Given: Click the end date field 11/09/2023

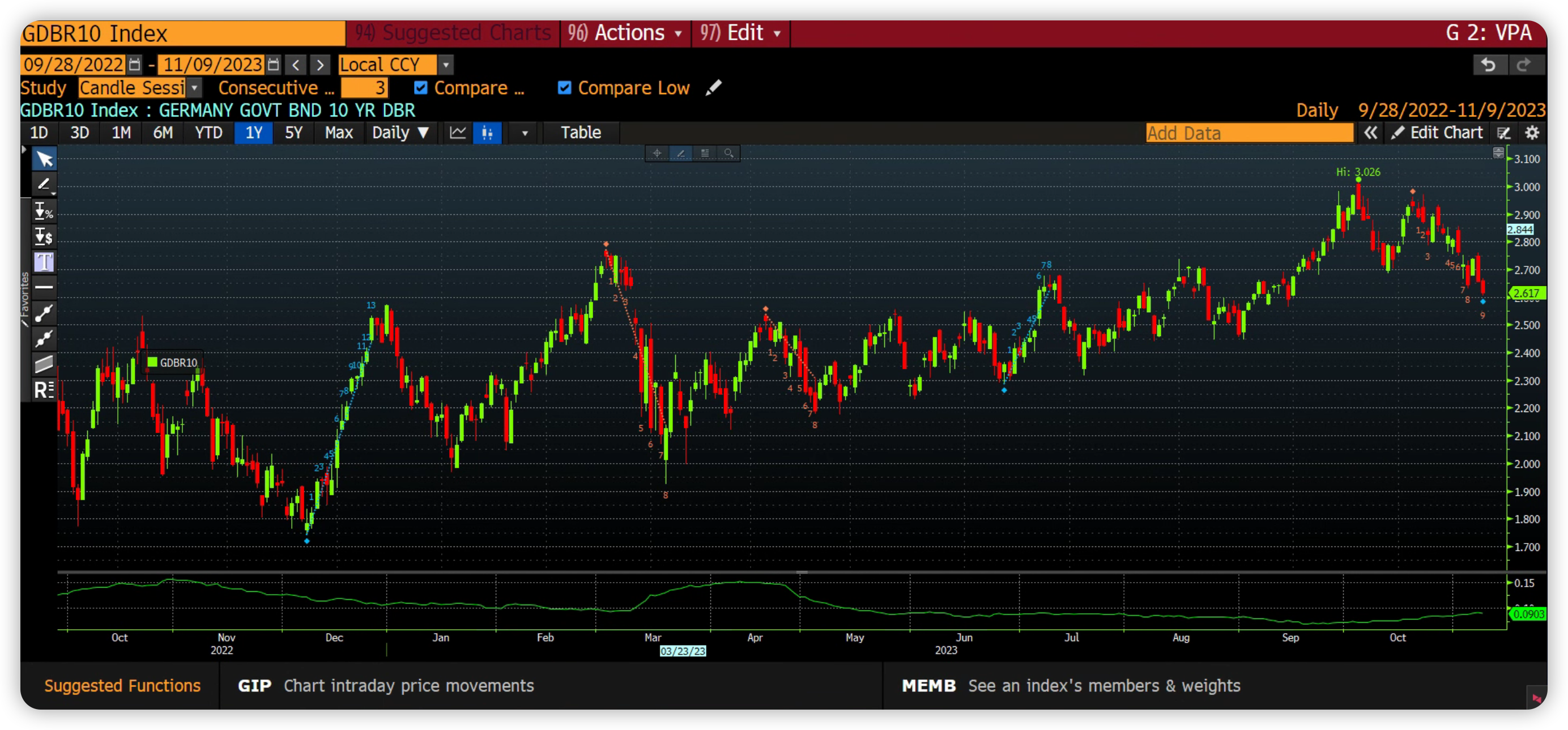Looking at the screenshot, I should point(212,65).
